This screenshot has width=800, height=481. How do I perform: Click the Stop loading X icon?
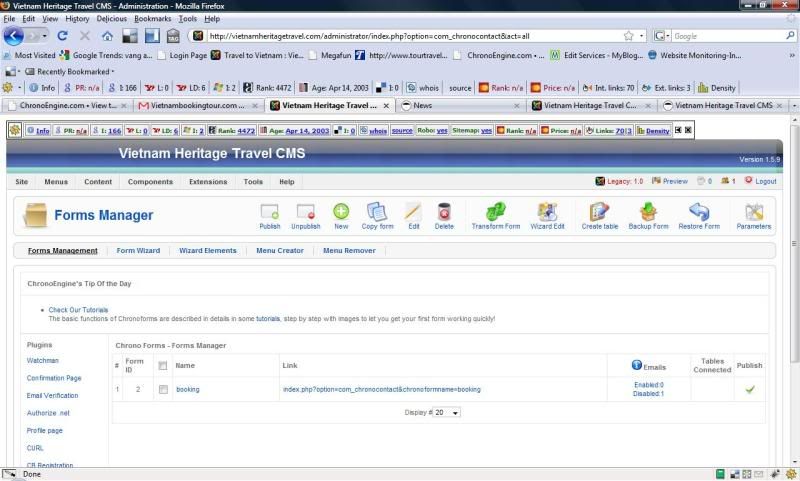(x=85, y=36)
